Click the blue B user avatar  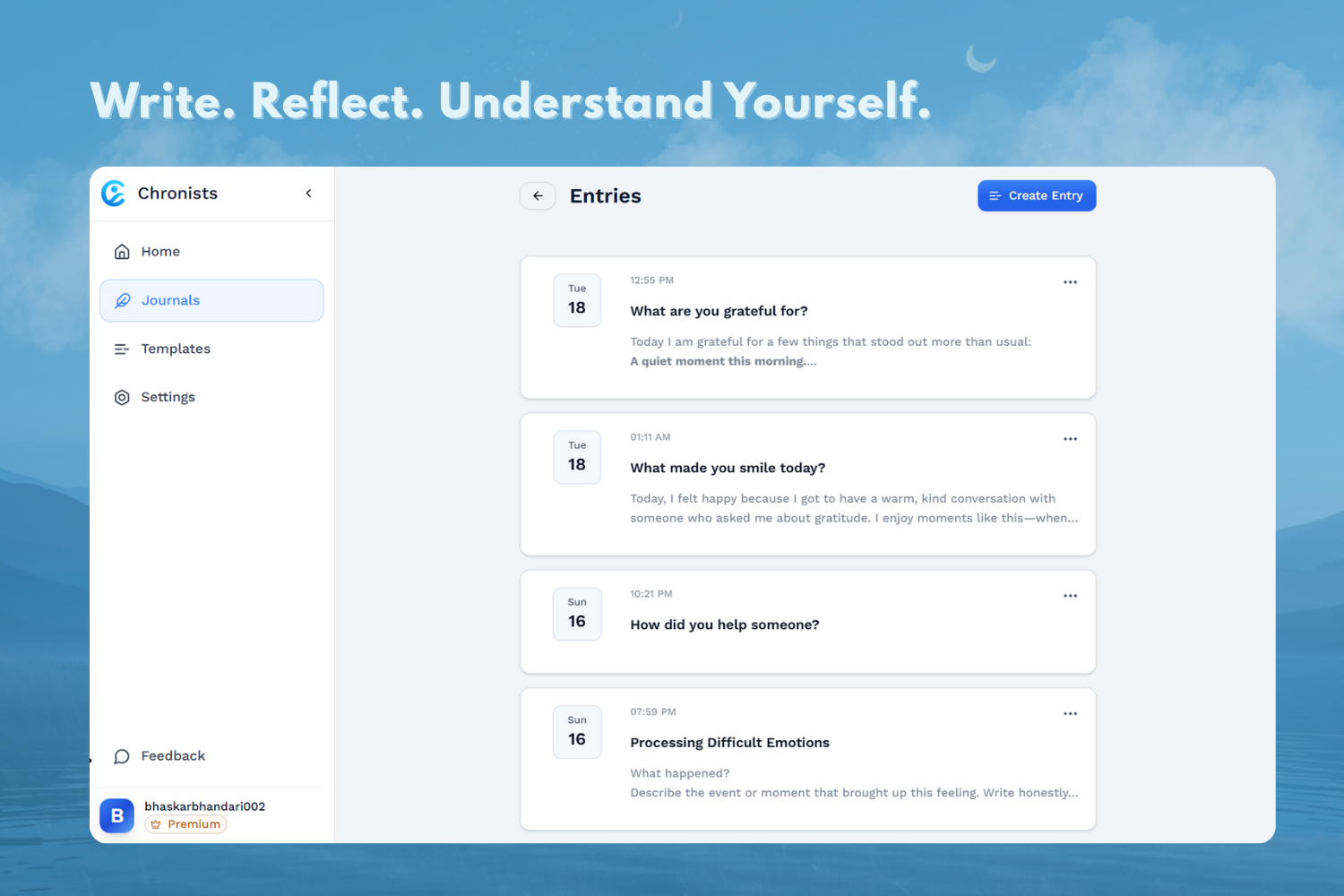pos(116,815)
